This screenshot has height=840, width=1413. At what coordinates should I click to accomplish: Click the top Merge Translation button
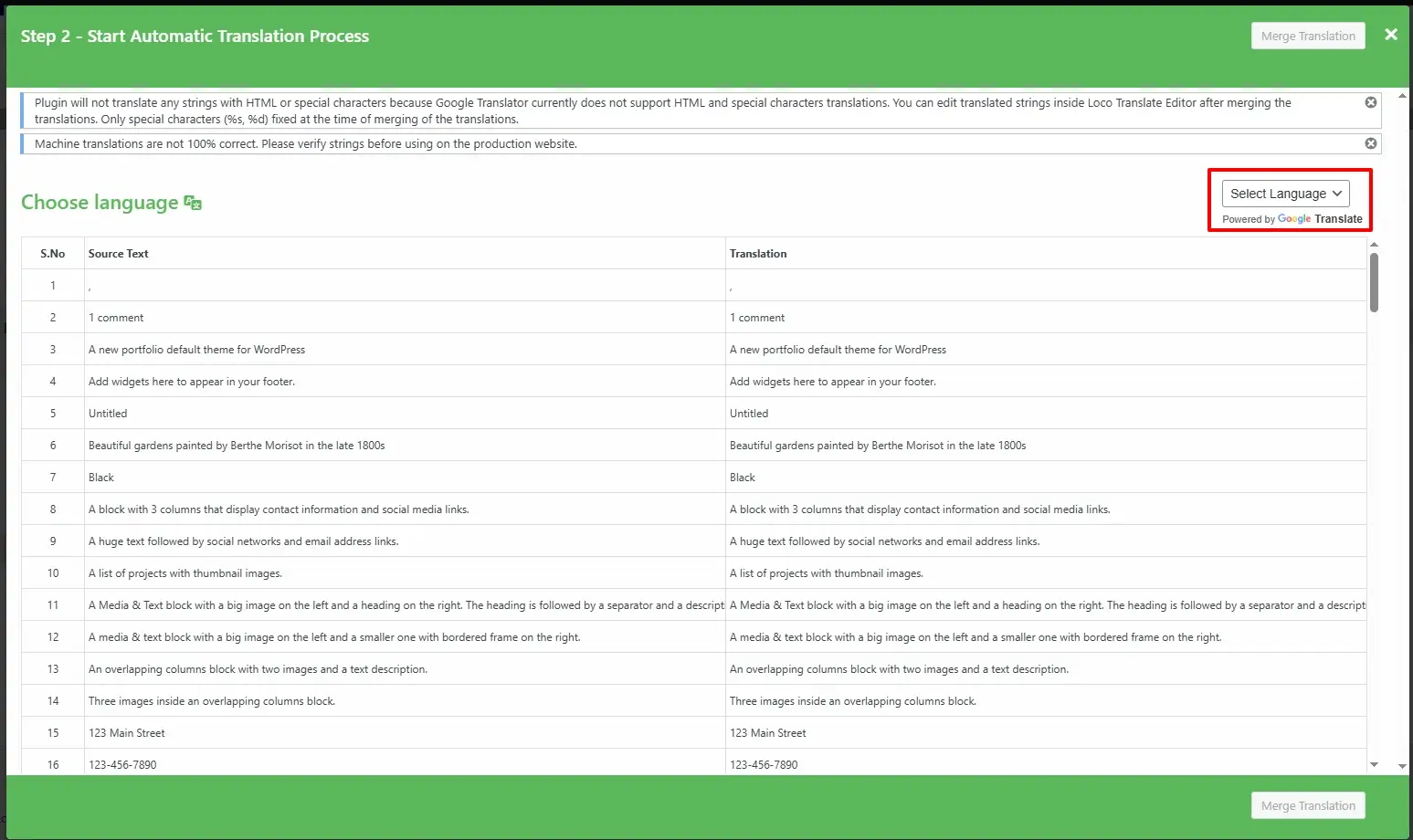click(x=1308, y=36)
